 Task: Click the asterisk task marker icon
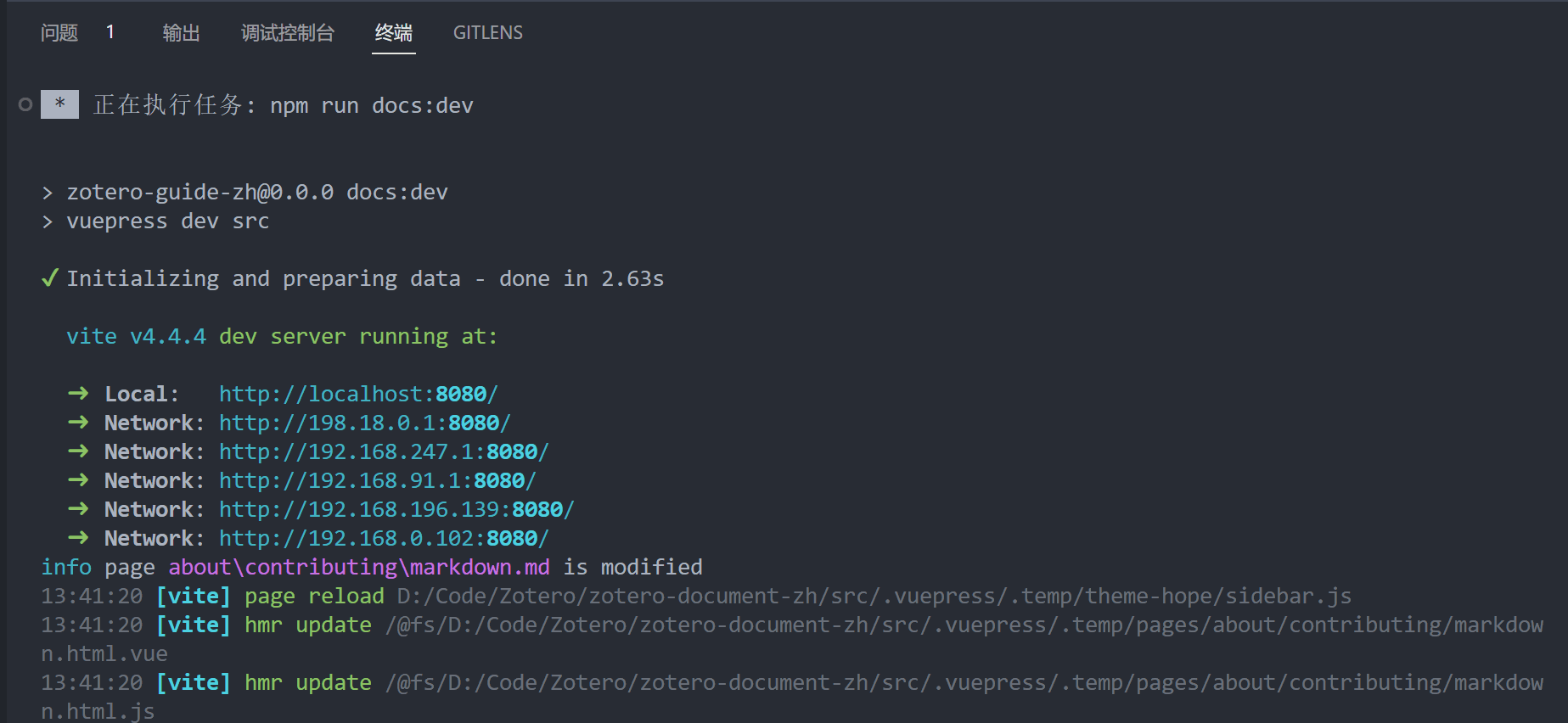(59, 104)
